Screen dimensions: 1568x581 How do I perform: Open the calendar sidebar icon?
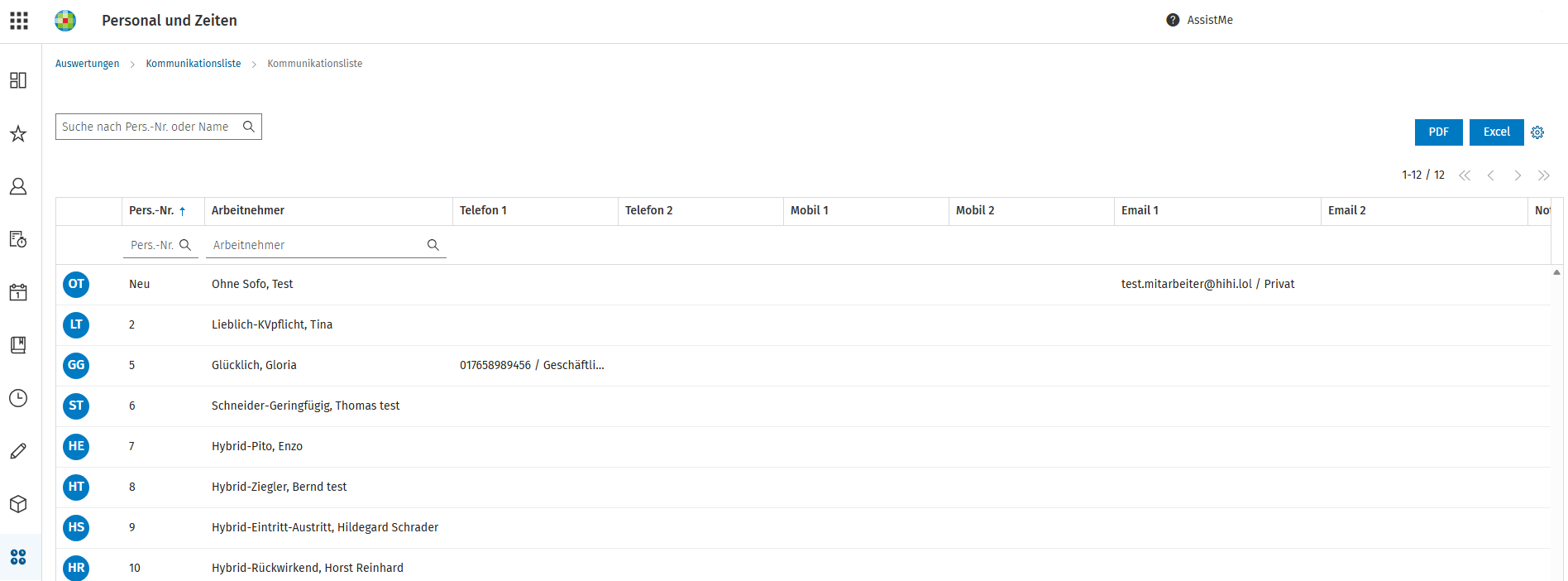[18, 292]
